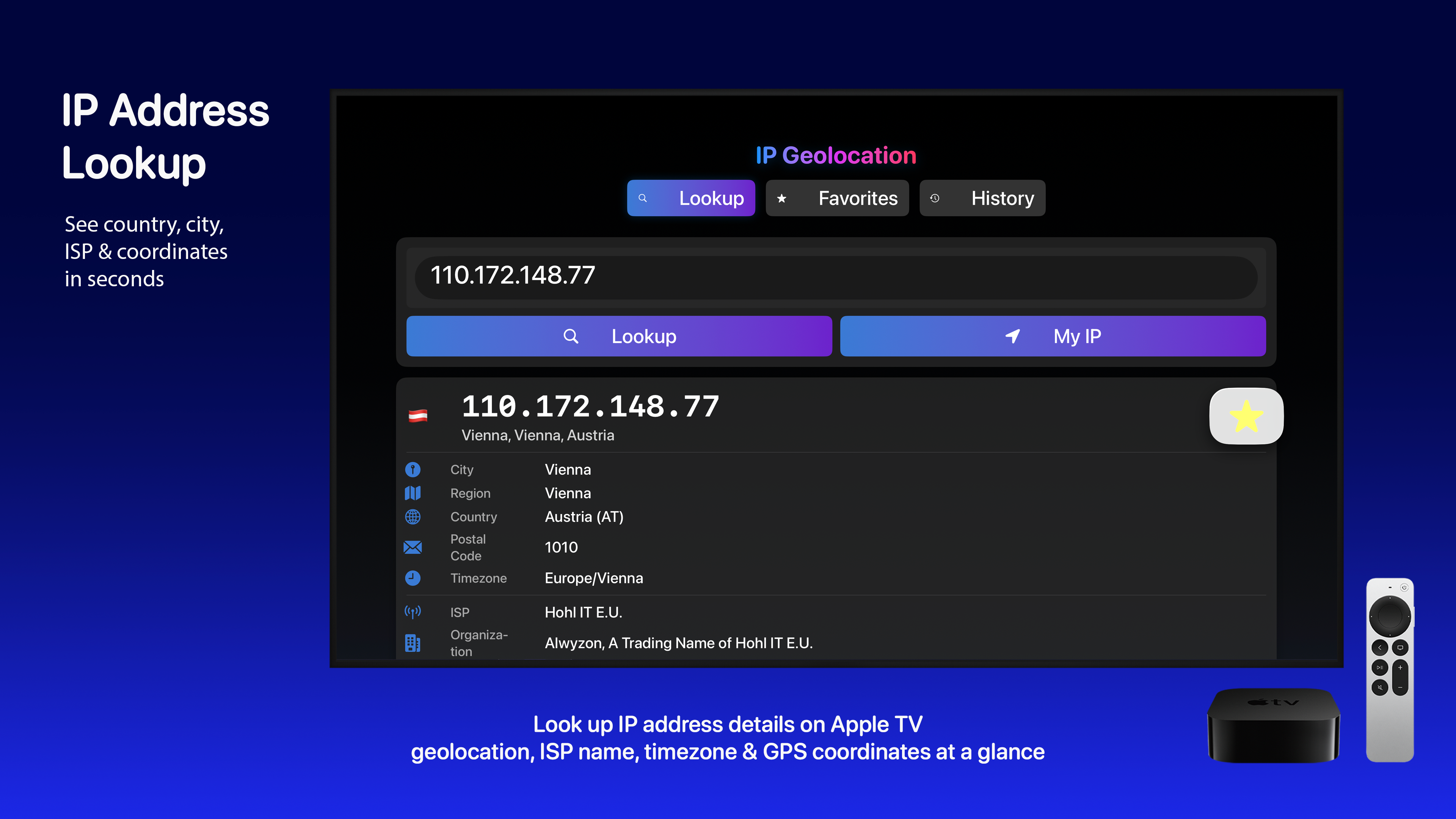Fetch details with the My IP button

[1053, 336]
